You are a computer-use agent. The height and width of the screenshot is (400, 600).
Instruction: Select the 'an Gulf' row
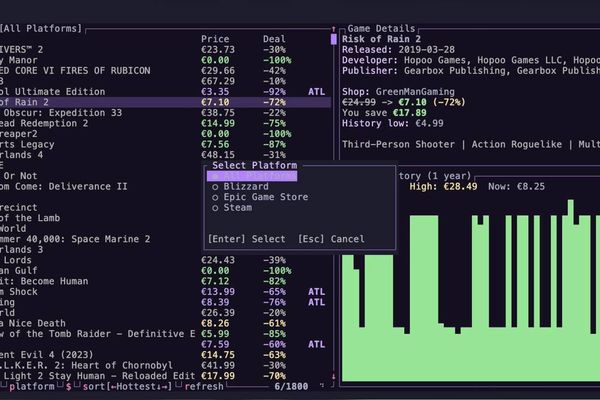click(165, 271)
